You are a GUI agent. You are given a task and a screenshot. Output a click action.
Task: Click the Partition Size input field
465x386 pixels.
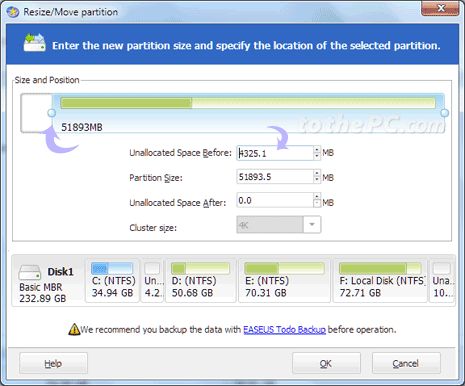[275, 177]
